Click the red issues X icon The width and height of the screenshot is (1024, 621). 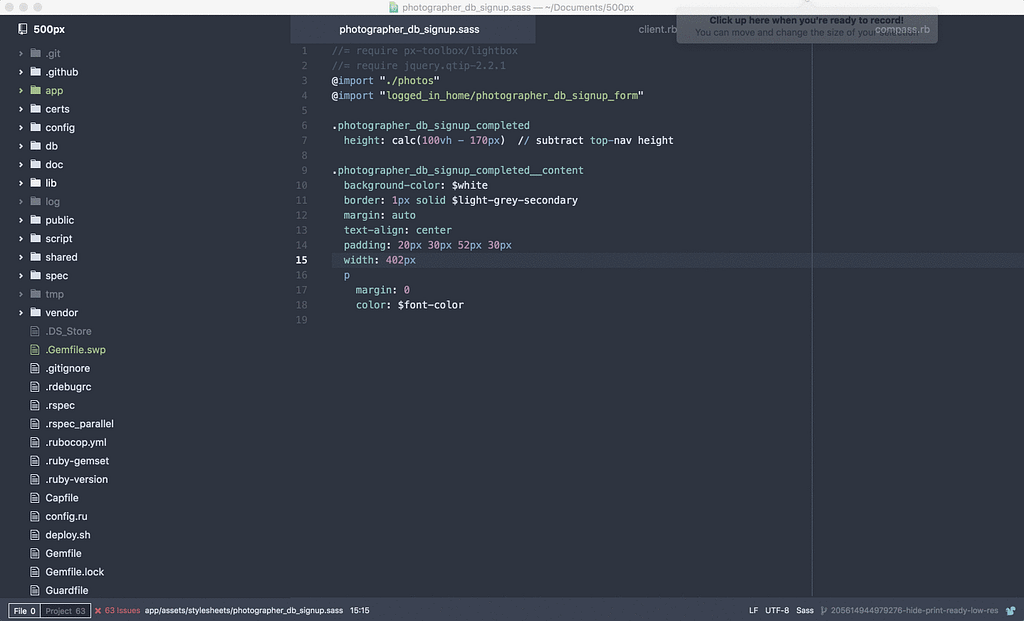pyautogui.click(x=98, y=611)
